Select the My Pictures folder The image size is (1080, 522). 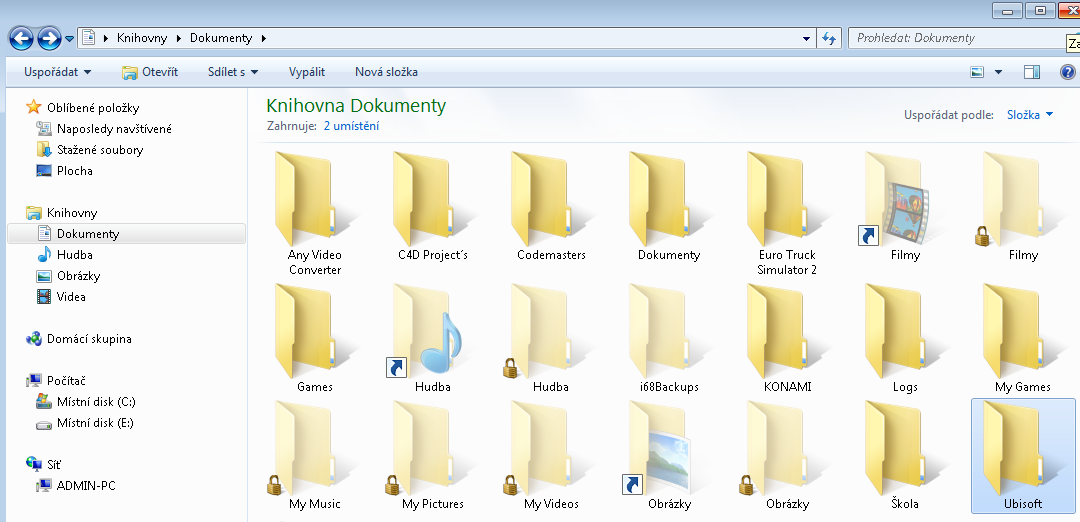(433, 455)
